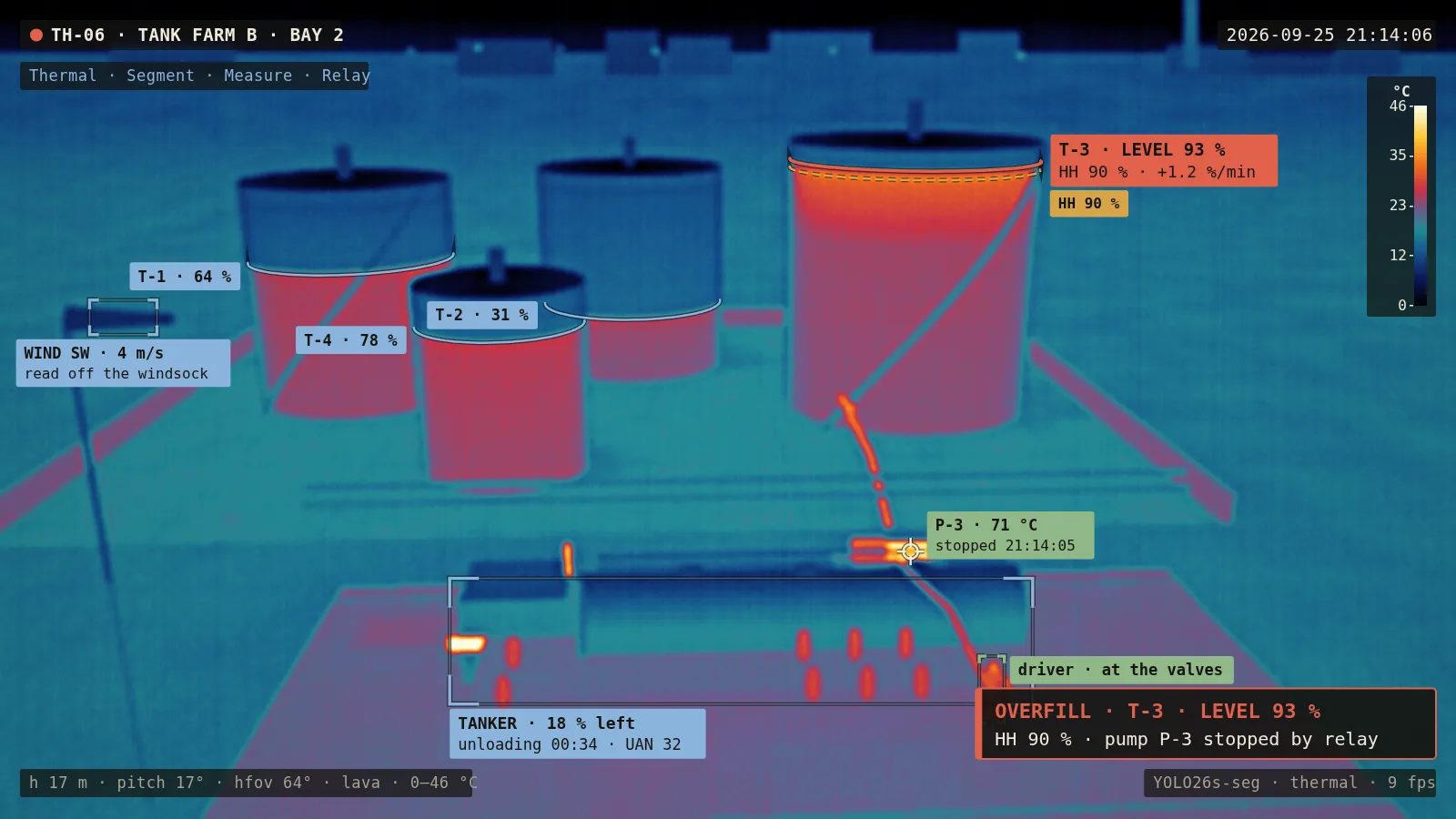The image size is (1456, 819).
Task: Click the YOLO26s-seg thermal fps readout
Action: click(x=1289, y=783)
